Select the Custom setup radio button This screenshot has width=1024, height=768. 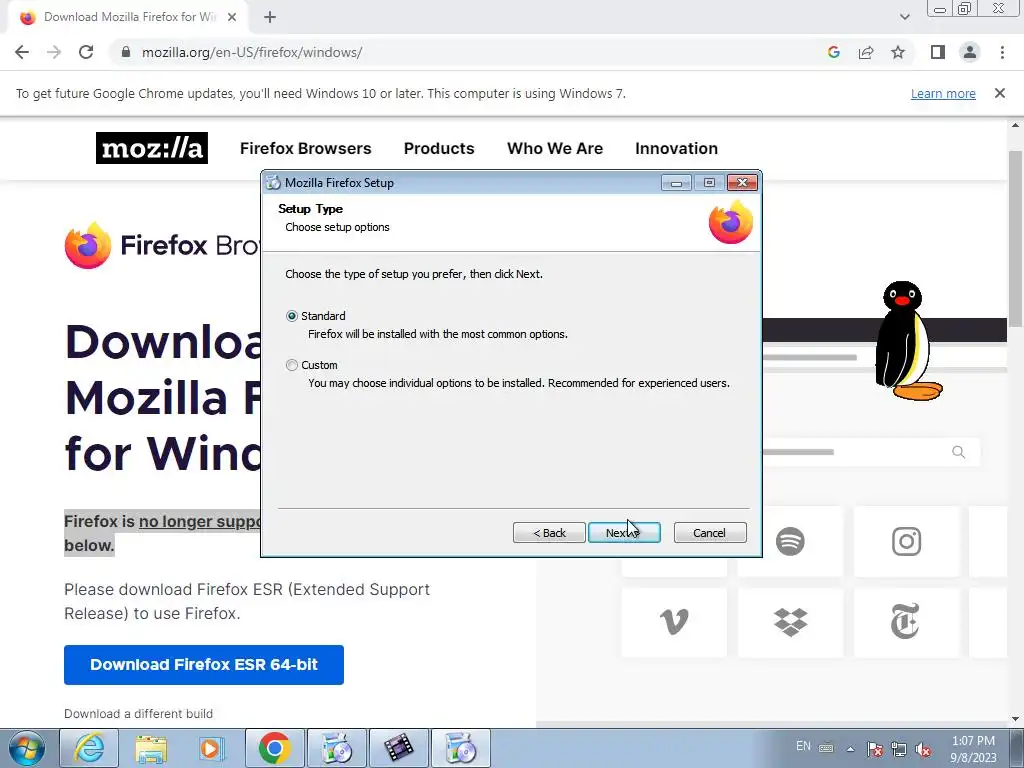(x=292, y=365)
